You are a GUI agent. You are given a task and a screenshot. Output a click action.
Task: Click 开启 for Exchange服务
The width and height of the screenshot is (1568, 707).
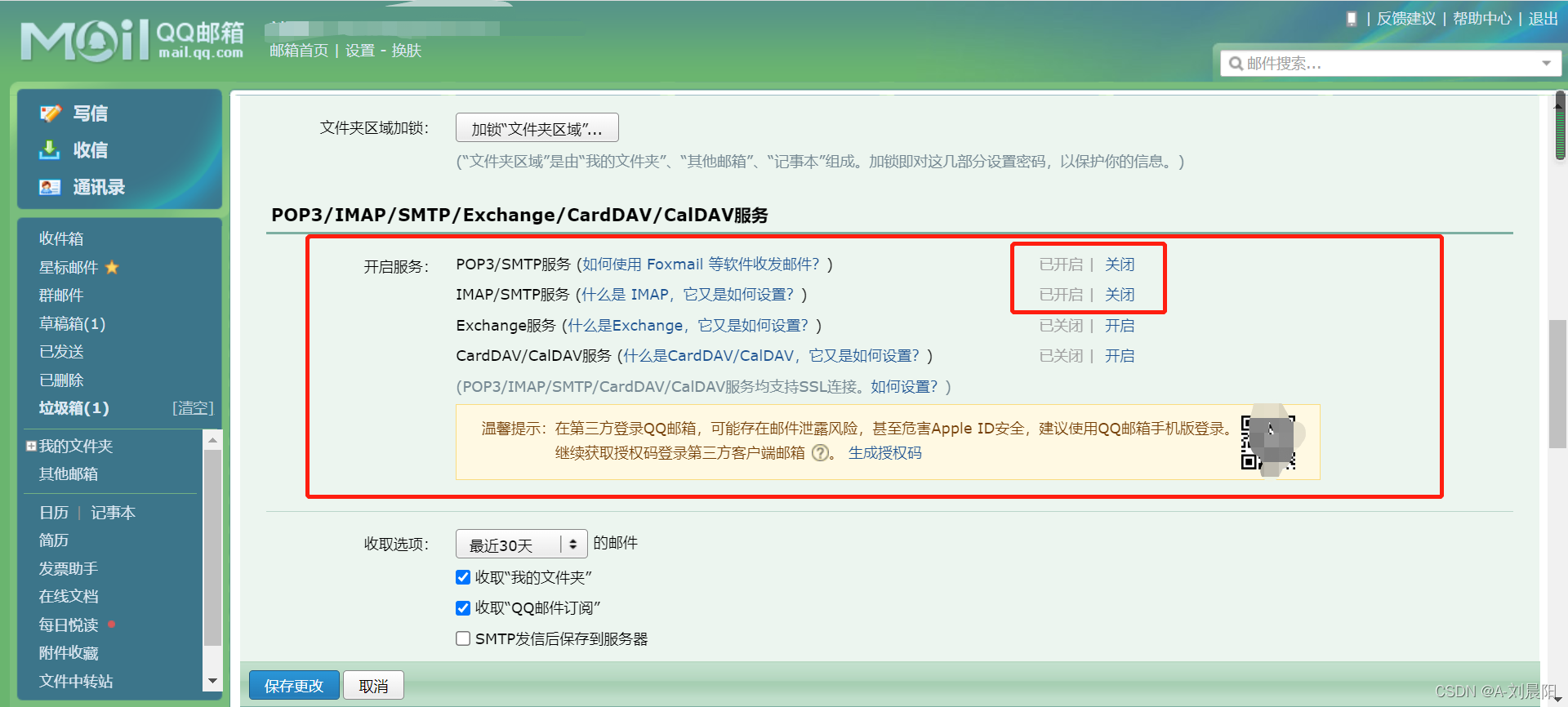[1120, 326]
